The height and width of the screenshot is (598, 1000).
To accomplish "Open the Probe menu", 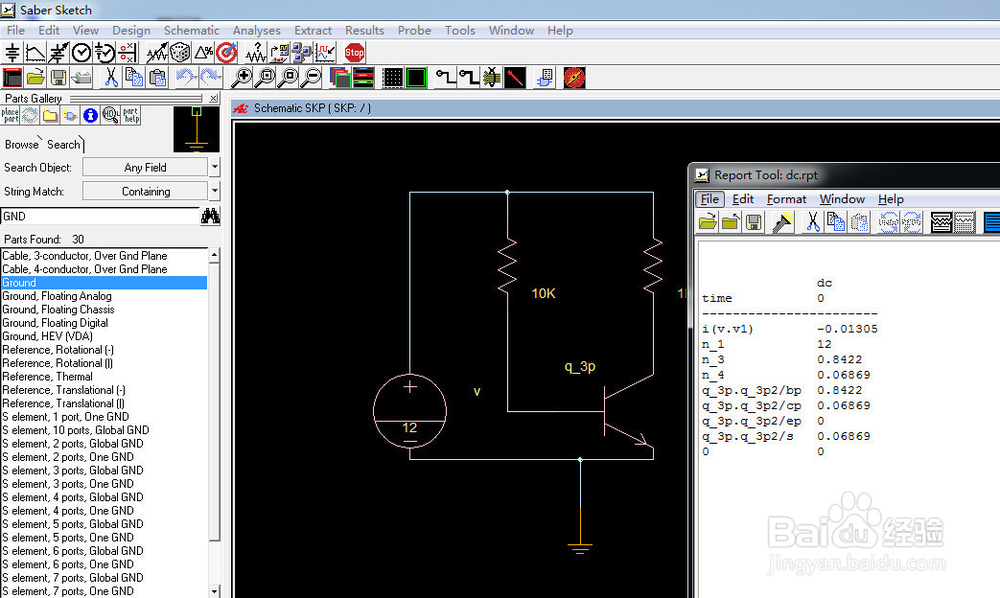I will click(x=415, y=31).
